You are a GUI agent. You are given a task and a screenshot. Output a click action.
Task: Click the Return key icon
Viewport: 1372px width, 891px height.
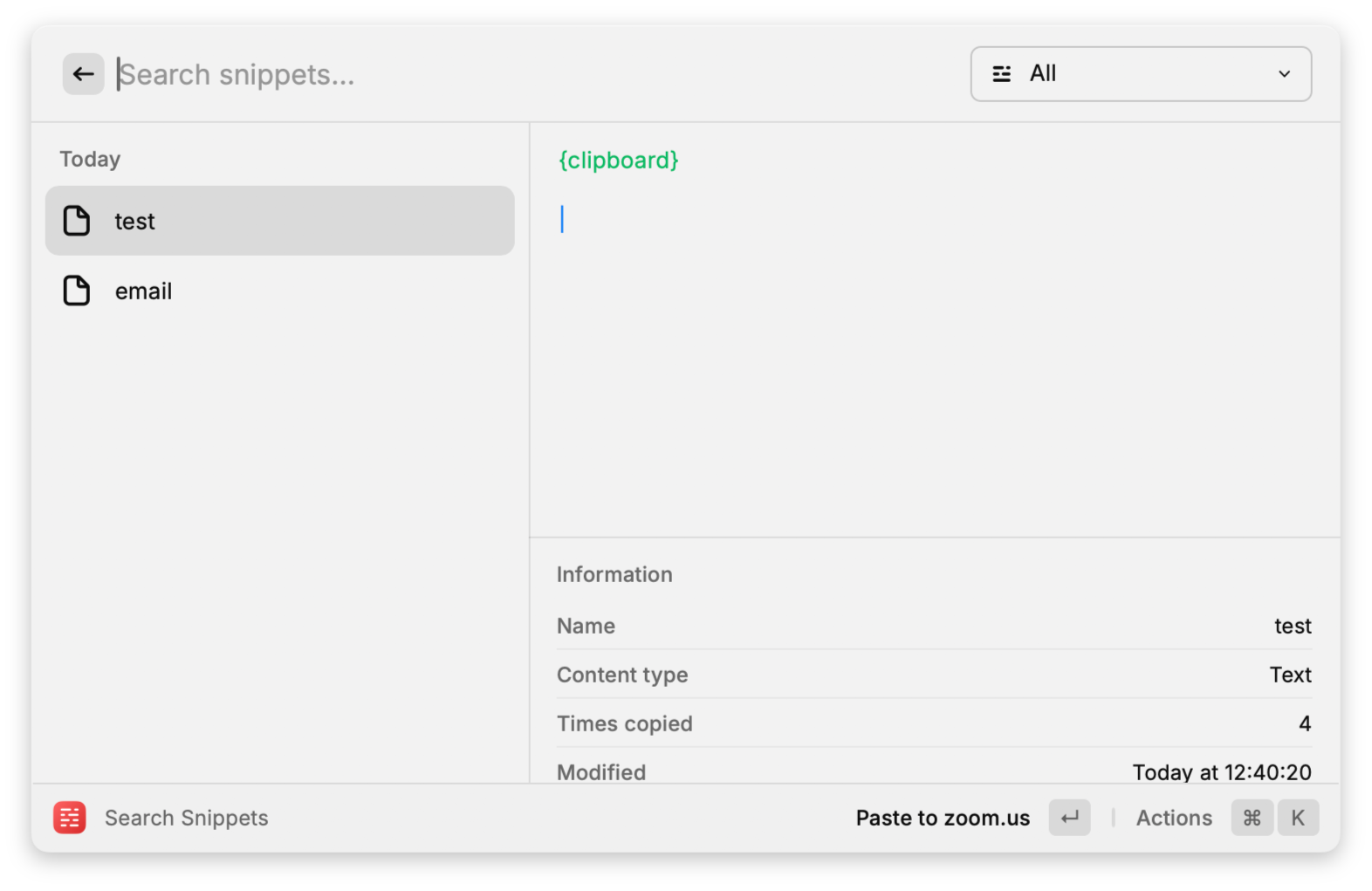1069,818
